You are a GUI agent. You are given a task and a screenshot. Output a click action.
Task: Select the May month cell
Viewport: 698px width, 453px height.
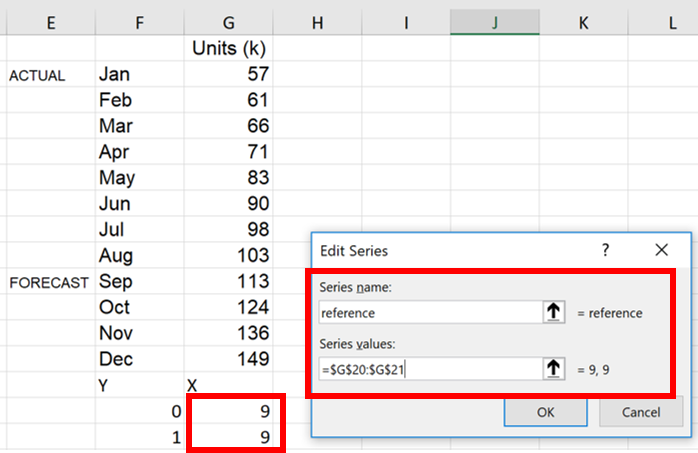[x=139, y=178]
